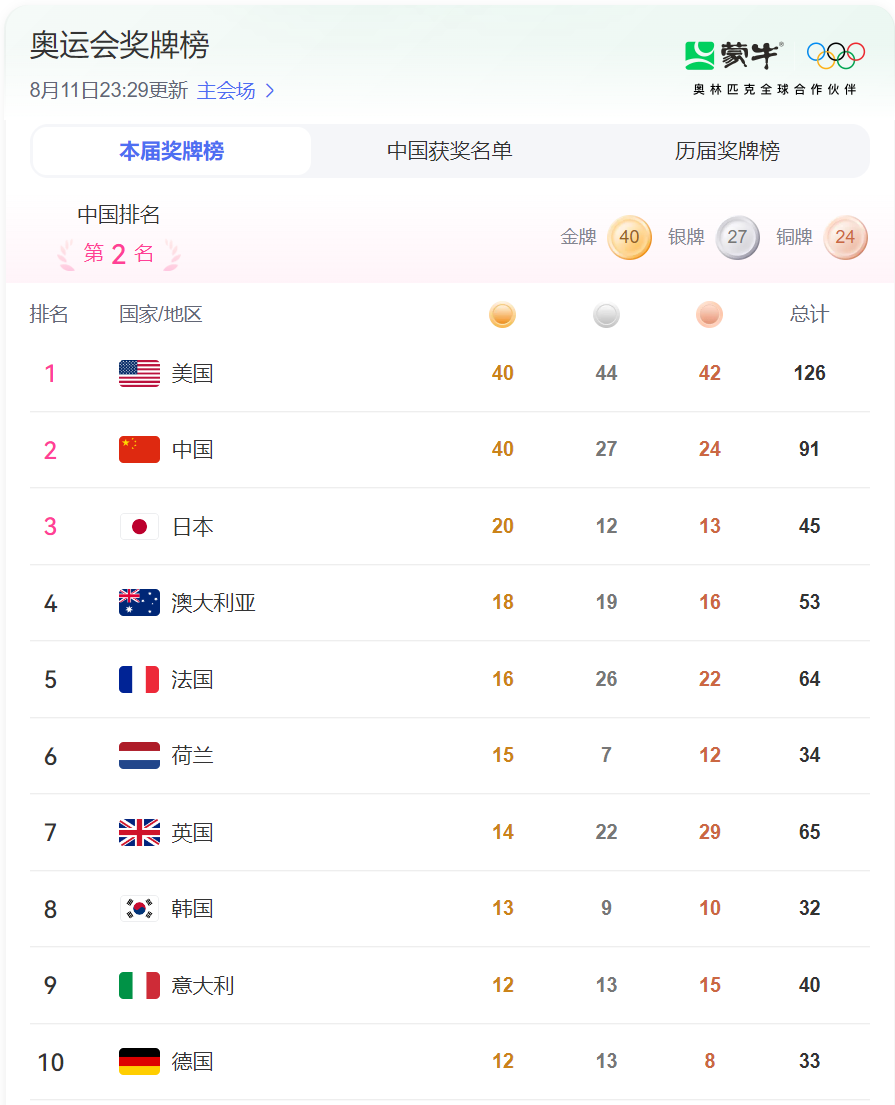This screenshot has height=1105, width=895.
Task: Click the Mengniu sponsor logo
Action: [x=733, y=55]
